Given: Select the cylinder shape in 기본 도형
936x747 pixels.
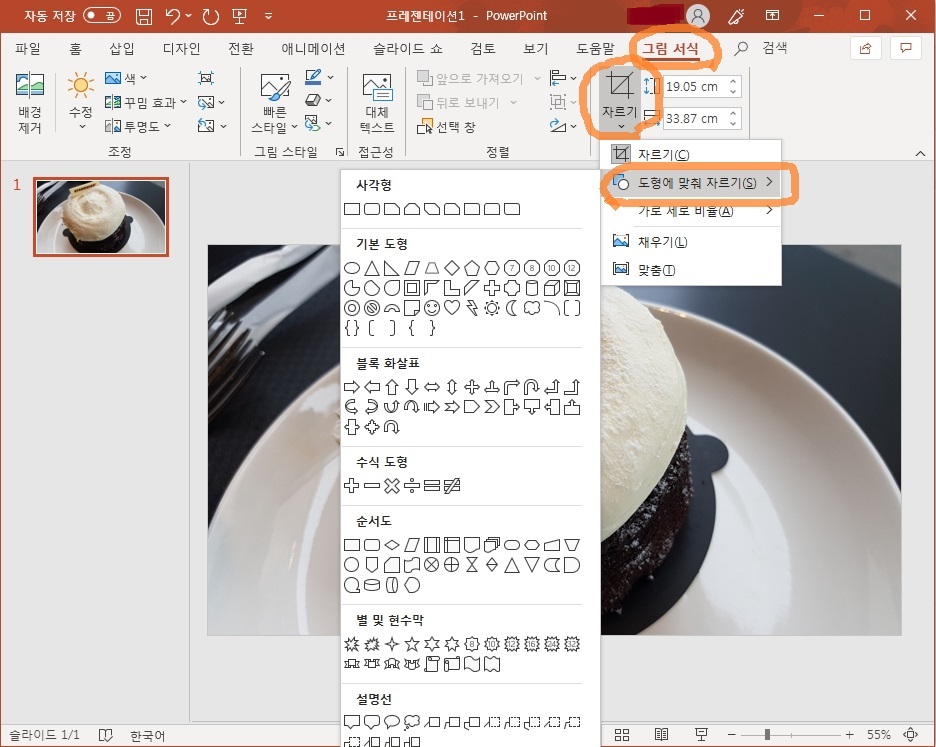Looking at the screenshot, I should coord(531,288).
